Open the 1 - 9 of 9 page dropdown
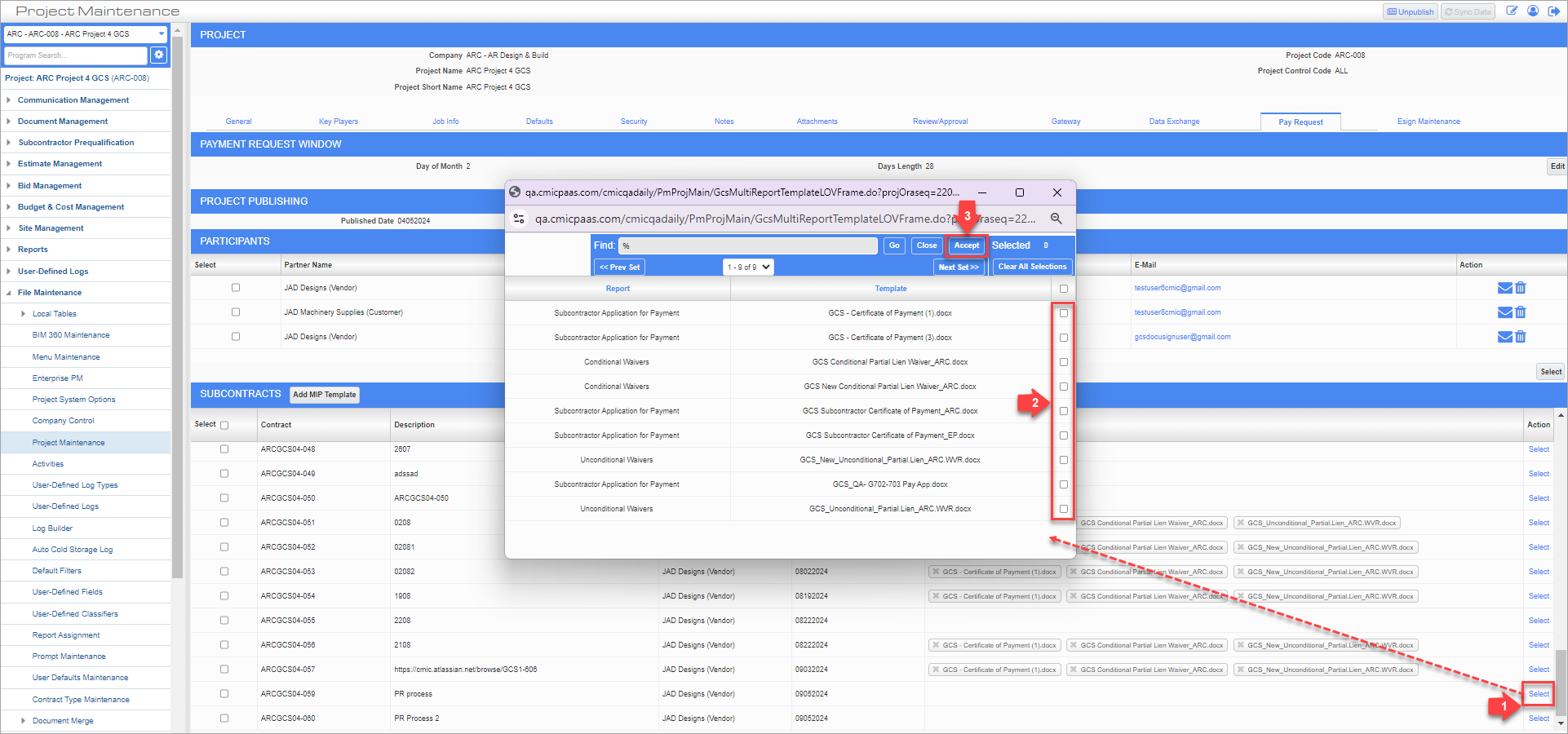This screenshot has width=1568, height=734. point(748,267)
